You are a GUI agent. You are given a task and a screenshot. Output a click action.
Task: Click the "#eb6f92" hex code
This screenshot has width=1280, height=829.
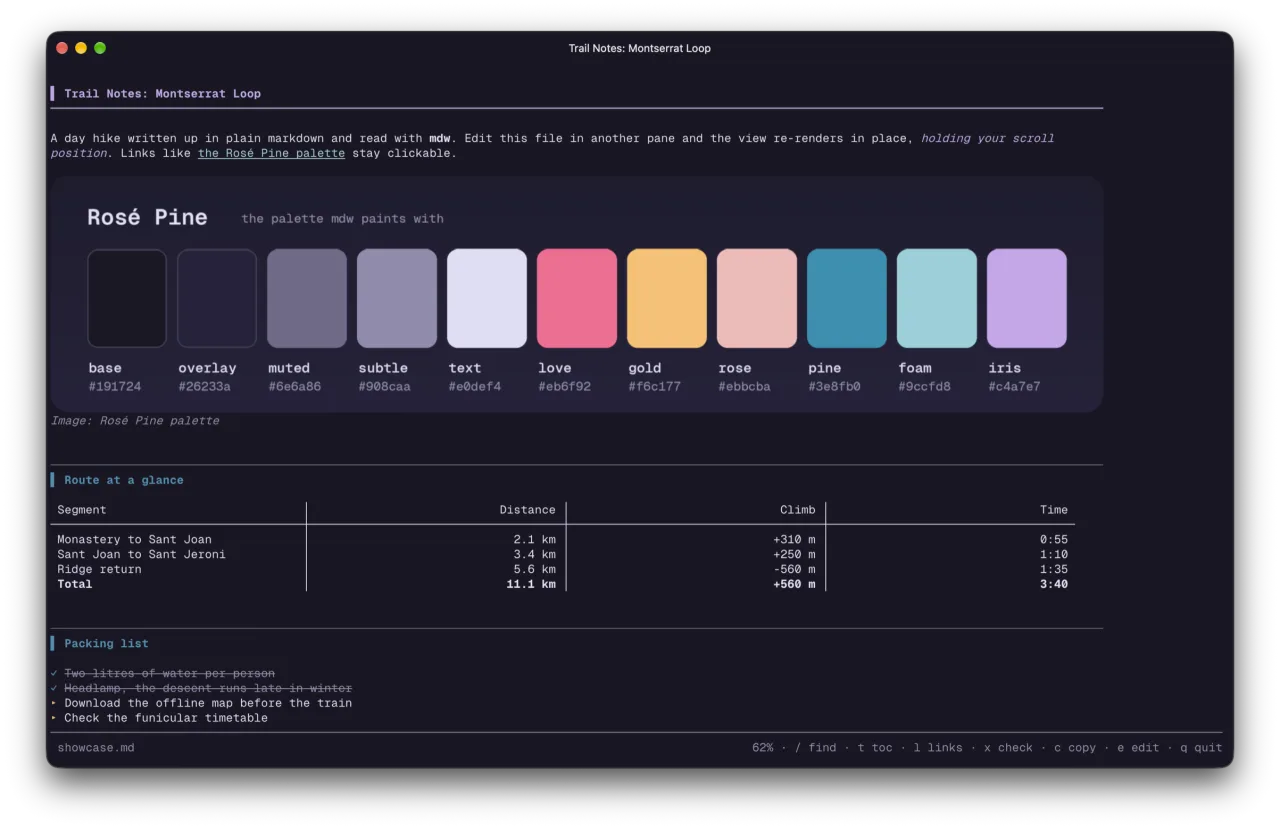click(x=564, y=387)
